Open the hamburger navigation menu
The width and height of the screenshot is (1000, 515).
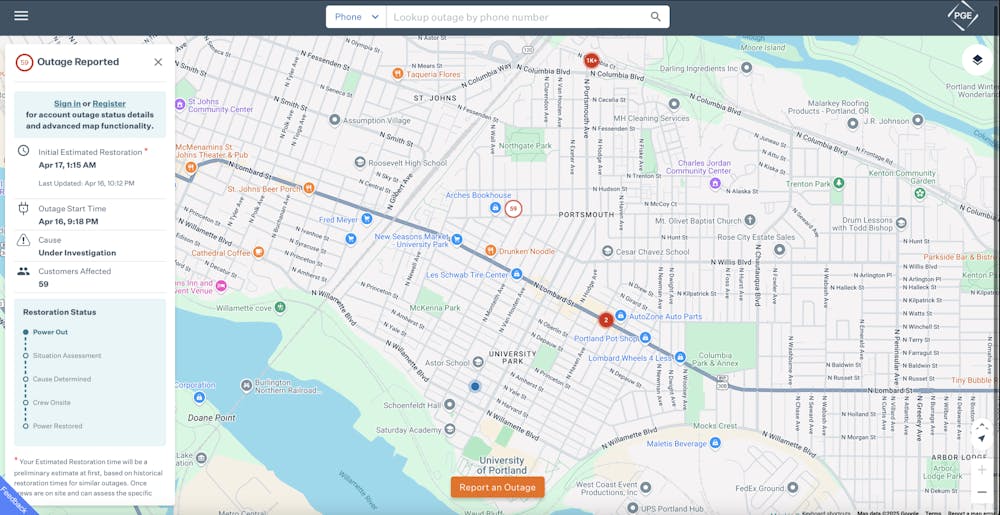(21, 16)
